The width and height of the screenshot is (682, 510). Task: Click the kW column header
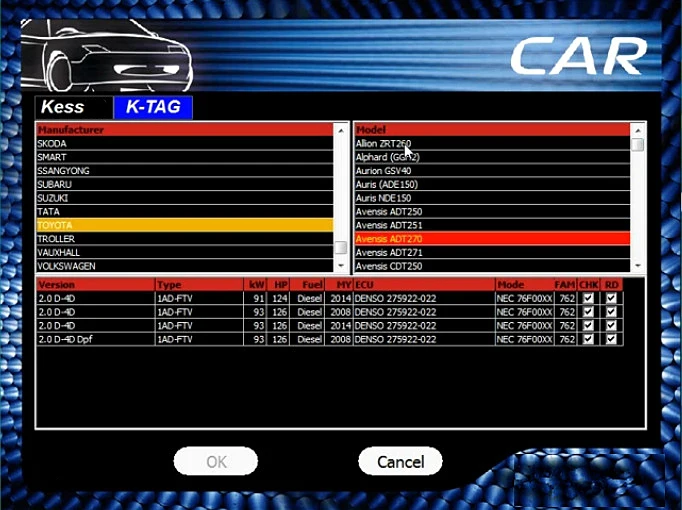(x=256, y=285)
